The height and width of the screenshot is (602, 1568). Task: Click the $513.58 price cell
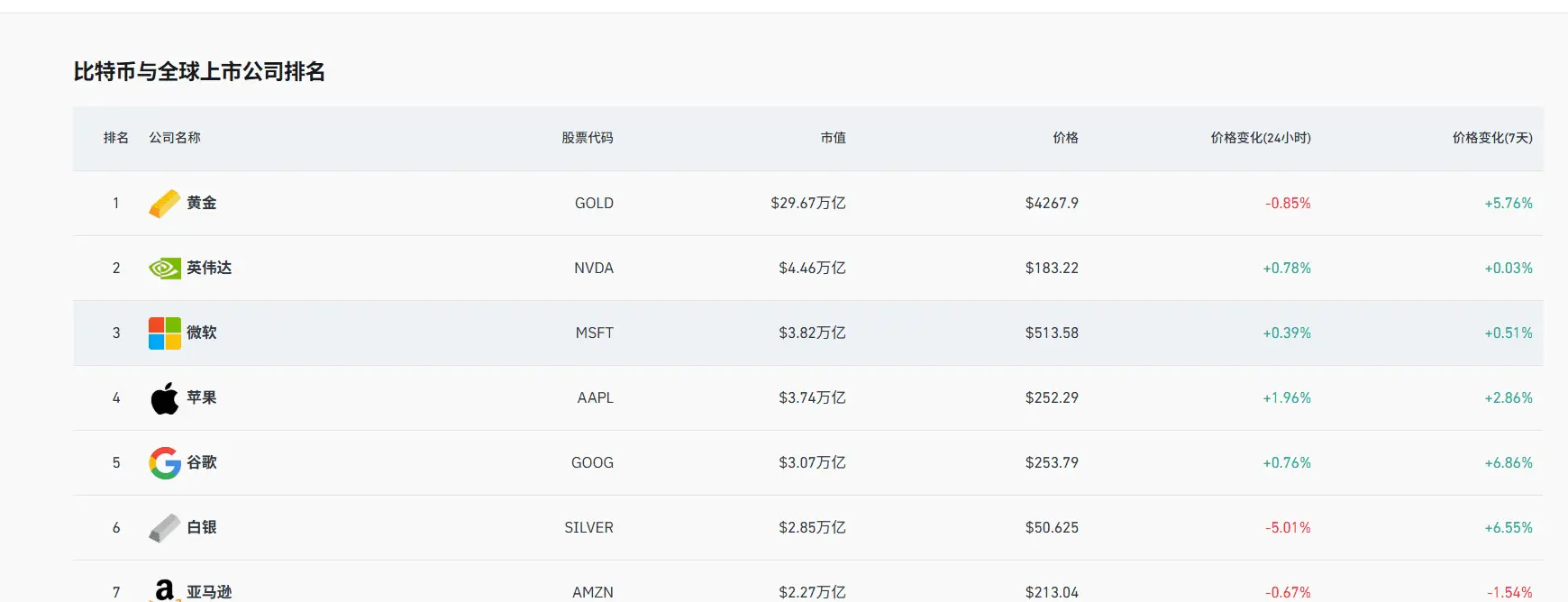coord(1052,333)
